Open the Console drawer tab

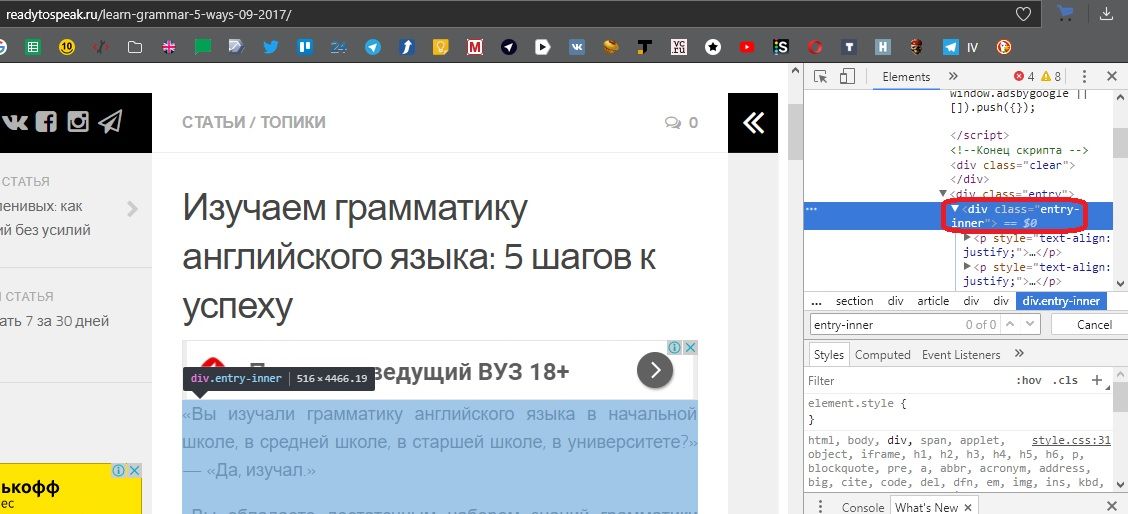(862, 507)
